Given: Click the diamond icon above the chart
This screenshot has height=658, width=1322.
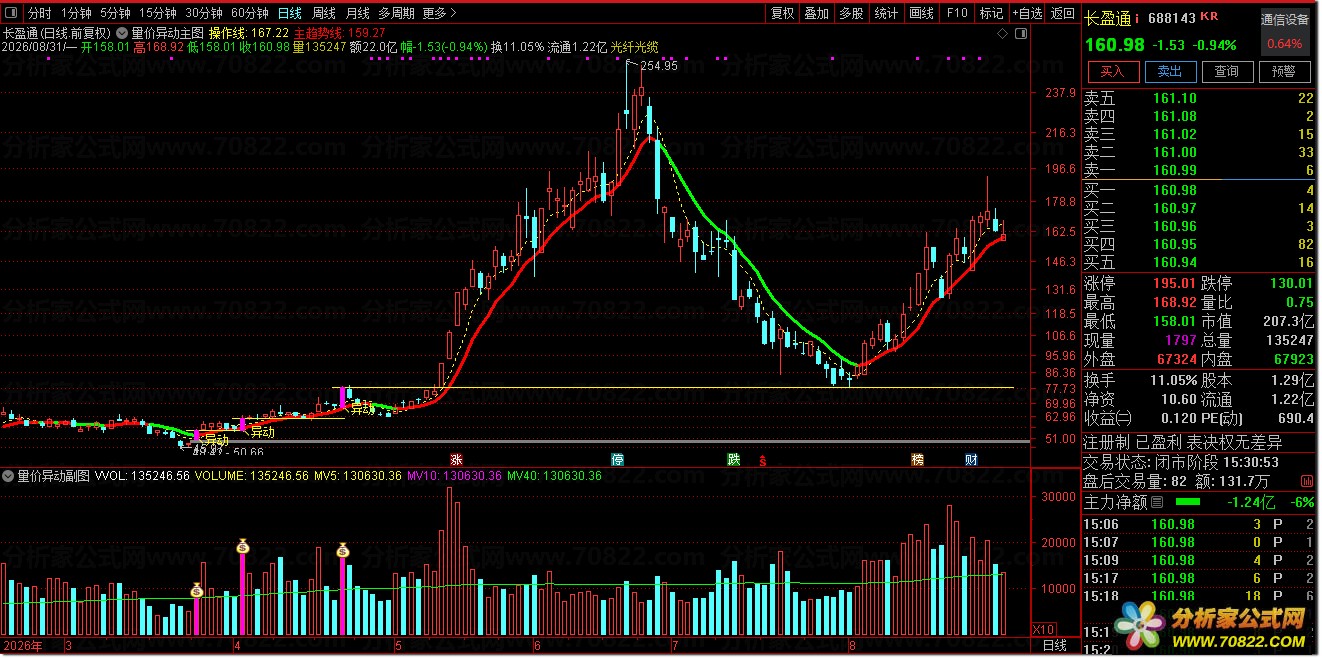Looking at the screenshot, I should (x=1003, y=32).
